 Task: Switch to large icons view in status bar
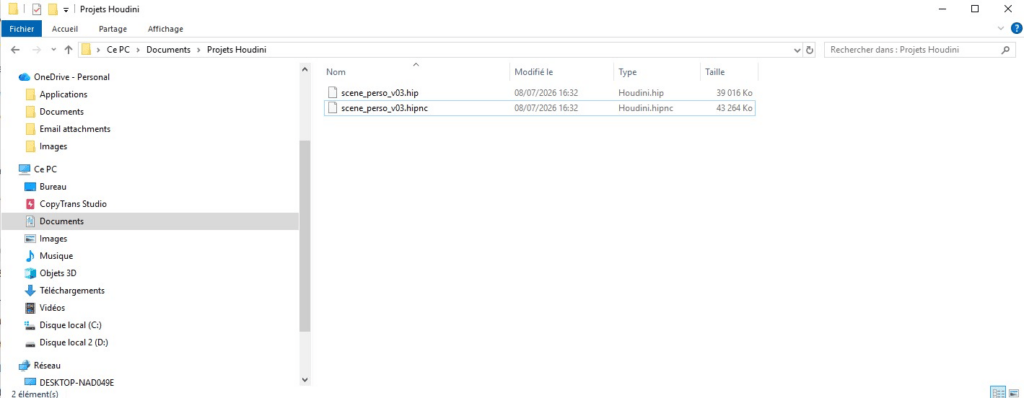1015,393
